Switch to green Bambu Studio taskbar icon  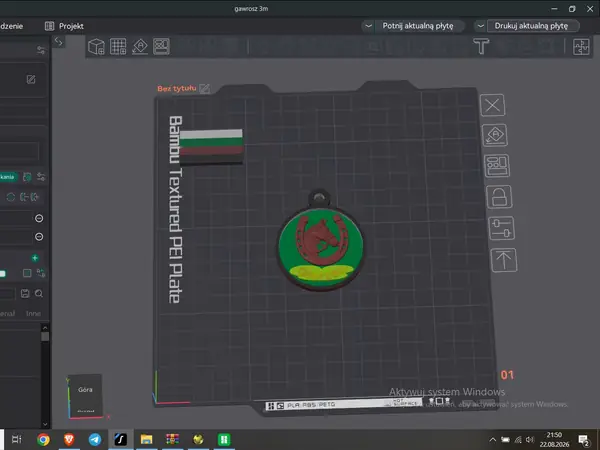[x=224, y=439]
